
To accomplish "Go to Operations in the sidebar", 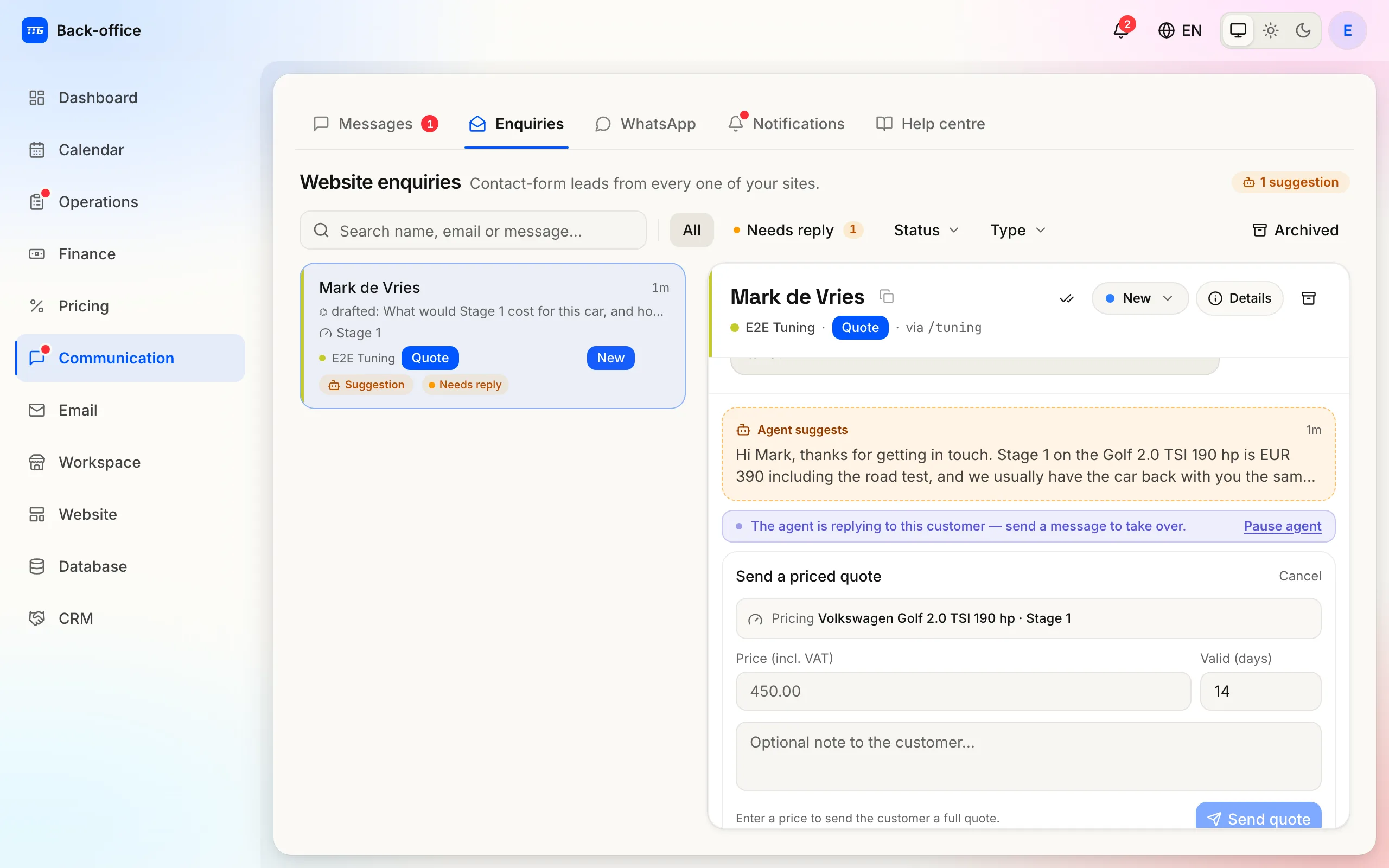I will pyautogui.click(x=130, y=202).
